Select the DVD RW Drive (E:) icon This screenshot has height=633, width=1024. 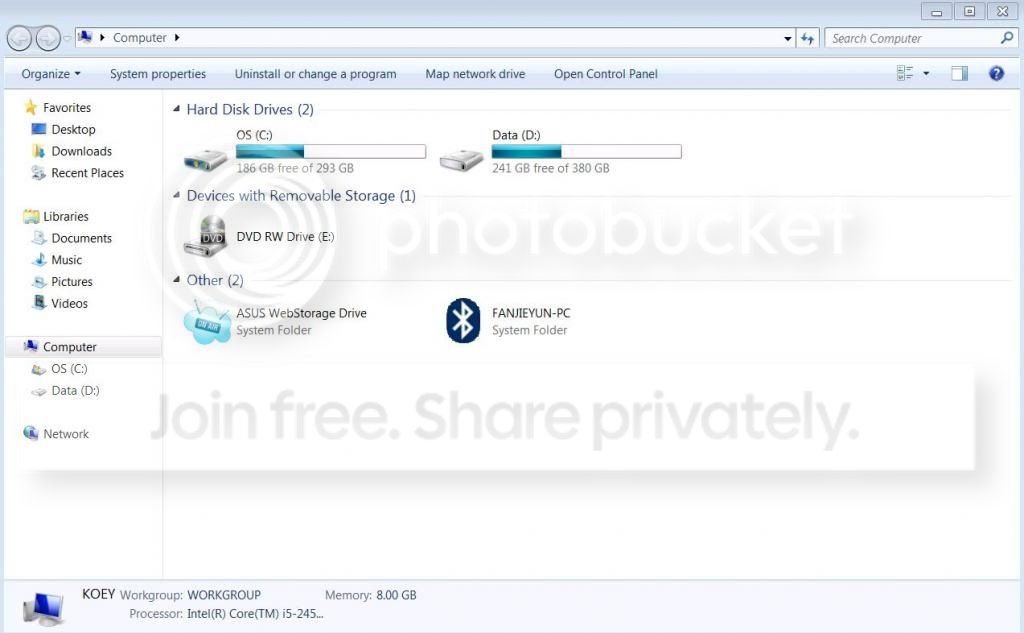coord(205,236)
